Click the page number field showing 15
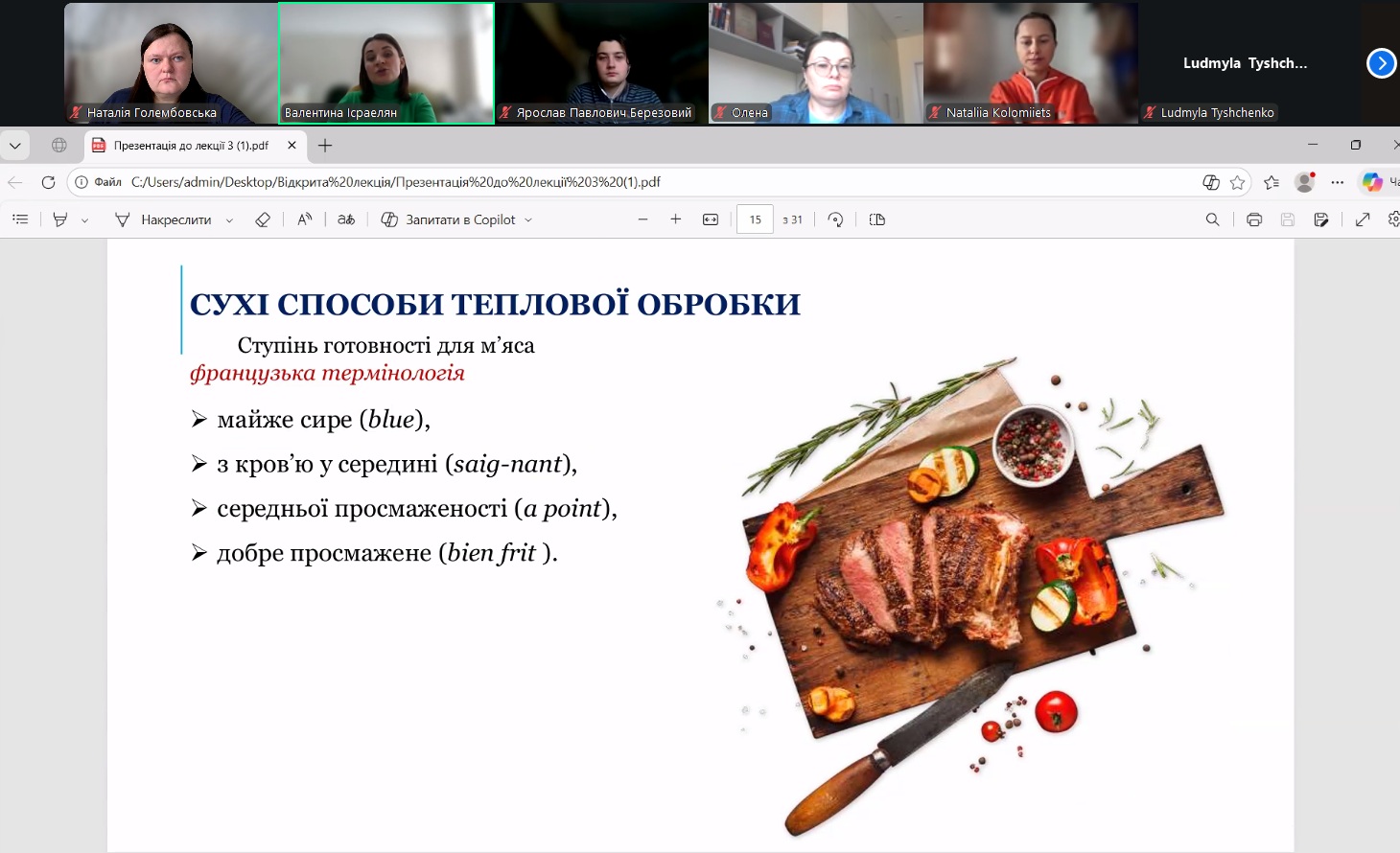 [x=755, y=219]
